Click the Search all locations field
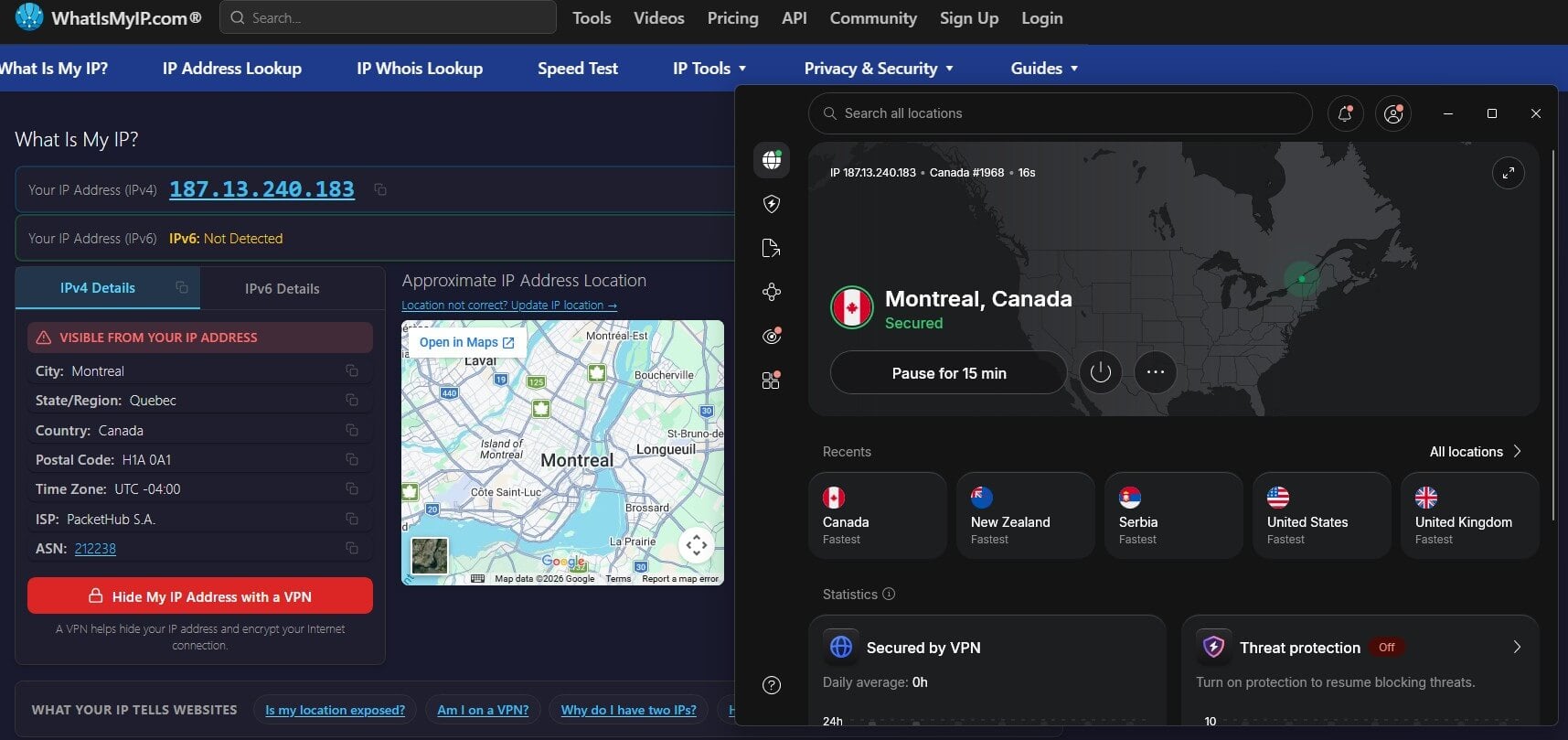 point(1061,113)
